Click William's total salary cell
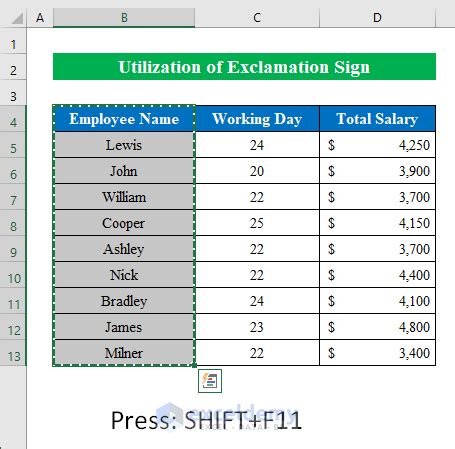Screen dimensions: 455x449 point(377,197)
